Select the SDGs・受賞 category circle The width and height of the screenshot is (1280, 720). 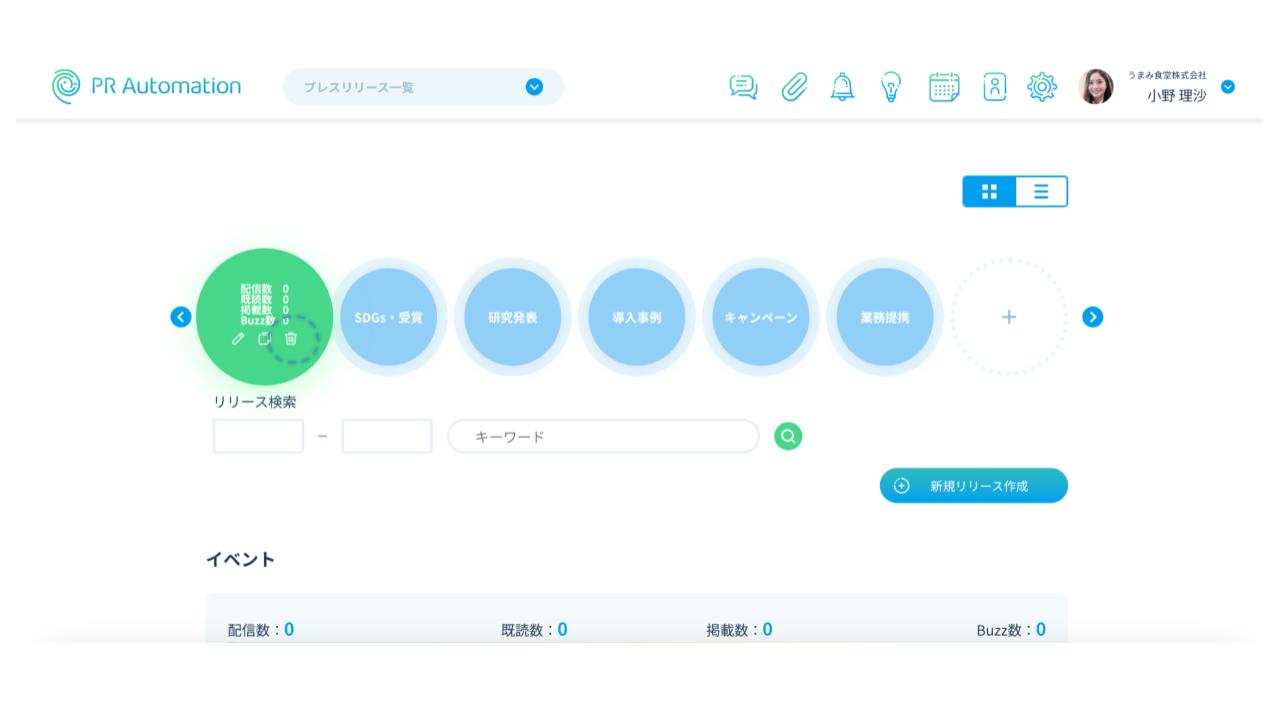coord(388,317)
